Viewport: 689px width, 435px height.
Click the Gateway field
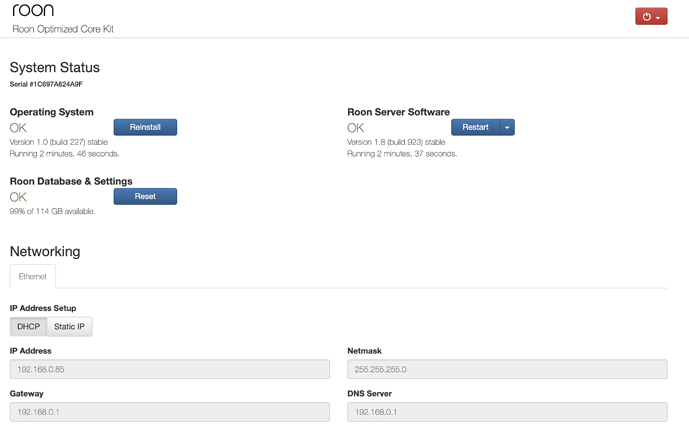coord(170,412)
